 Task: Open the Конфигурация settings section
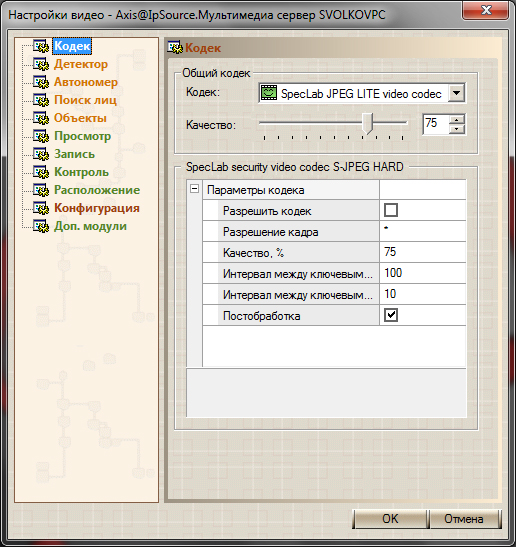(97, 208)
